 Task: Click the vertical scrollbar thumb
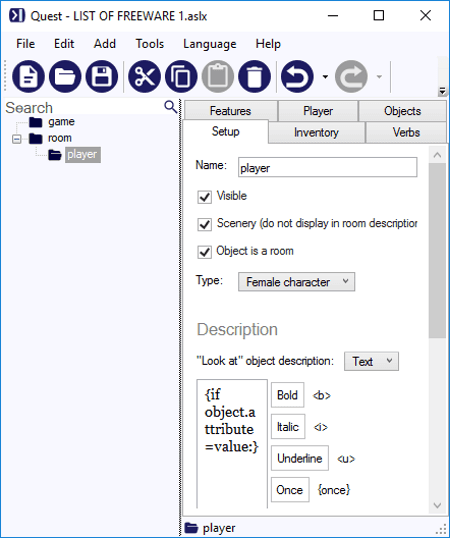click(x=437, y=250)
